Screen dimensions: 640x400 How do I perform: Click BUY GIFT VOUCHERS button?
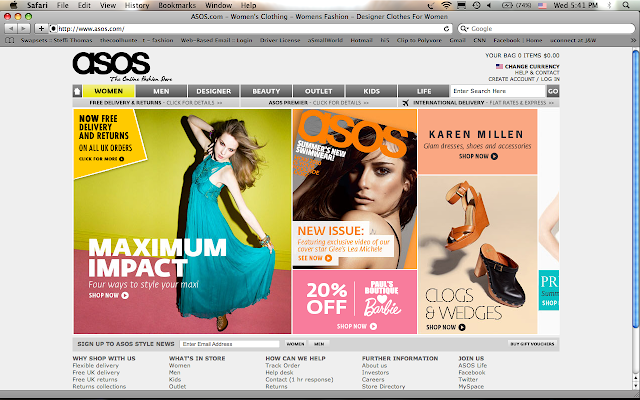[532, 344]
